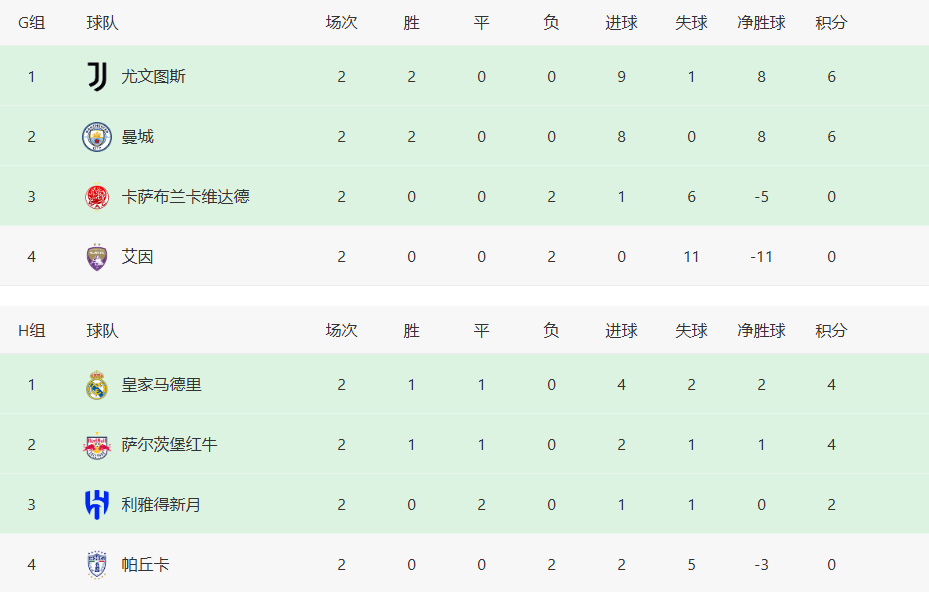Click the Al Hilal blue logo
The width and height of the screenshot is (929, 592).
[x=97, y=505]
